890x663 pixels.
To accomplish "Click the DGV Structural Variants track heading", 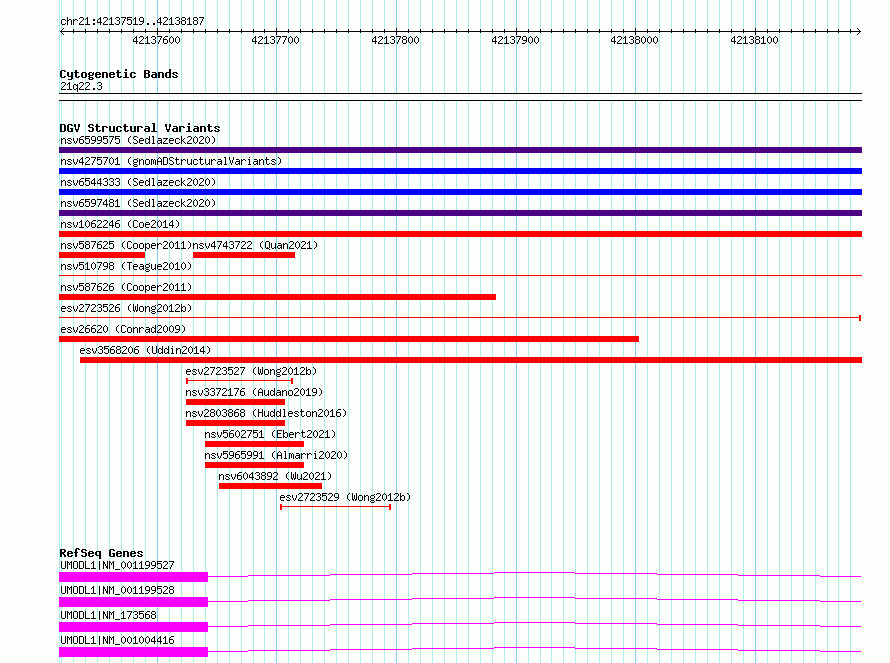I will pos(140,128).
